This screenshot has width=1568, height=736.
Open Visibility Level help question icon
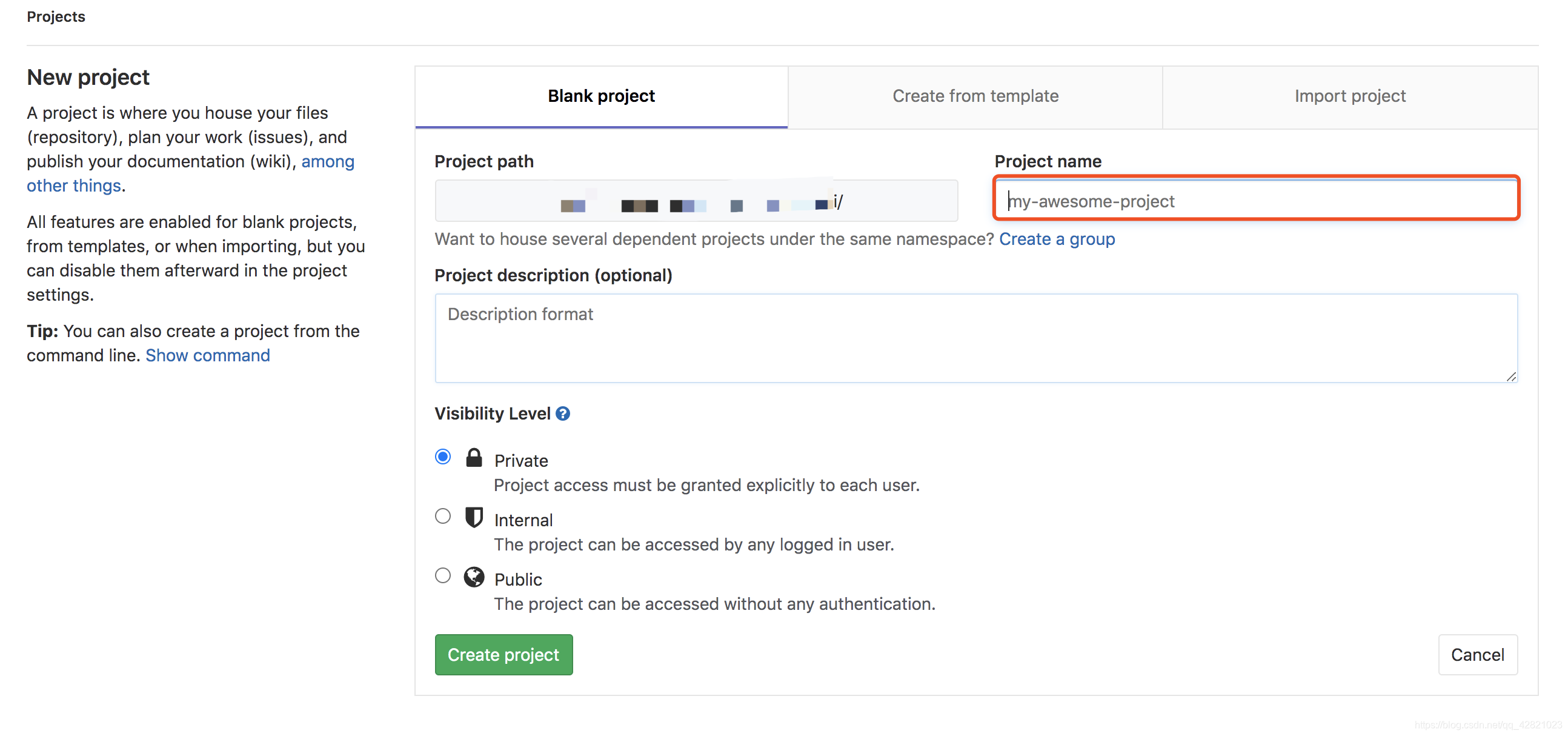coord(563,413)
